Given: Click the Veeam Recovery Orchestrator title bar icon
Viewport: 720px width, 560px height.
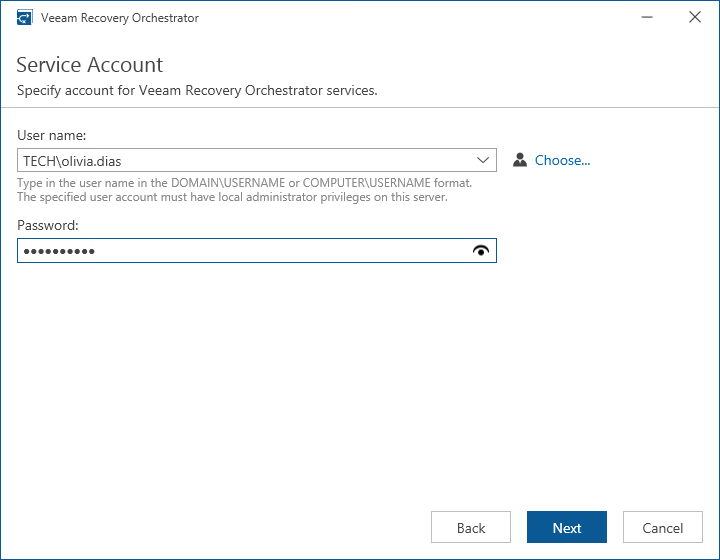Looking at the screenshot, I should click(x=24, y=18).
